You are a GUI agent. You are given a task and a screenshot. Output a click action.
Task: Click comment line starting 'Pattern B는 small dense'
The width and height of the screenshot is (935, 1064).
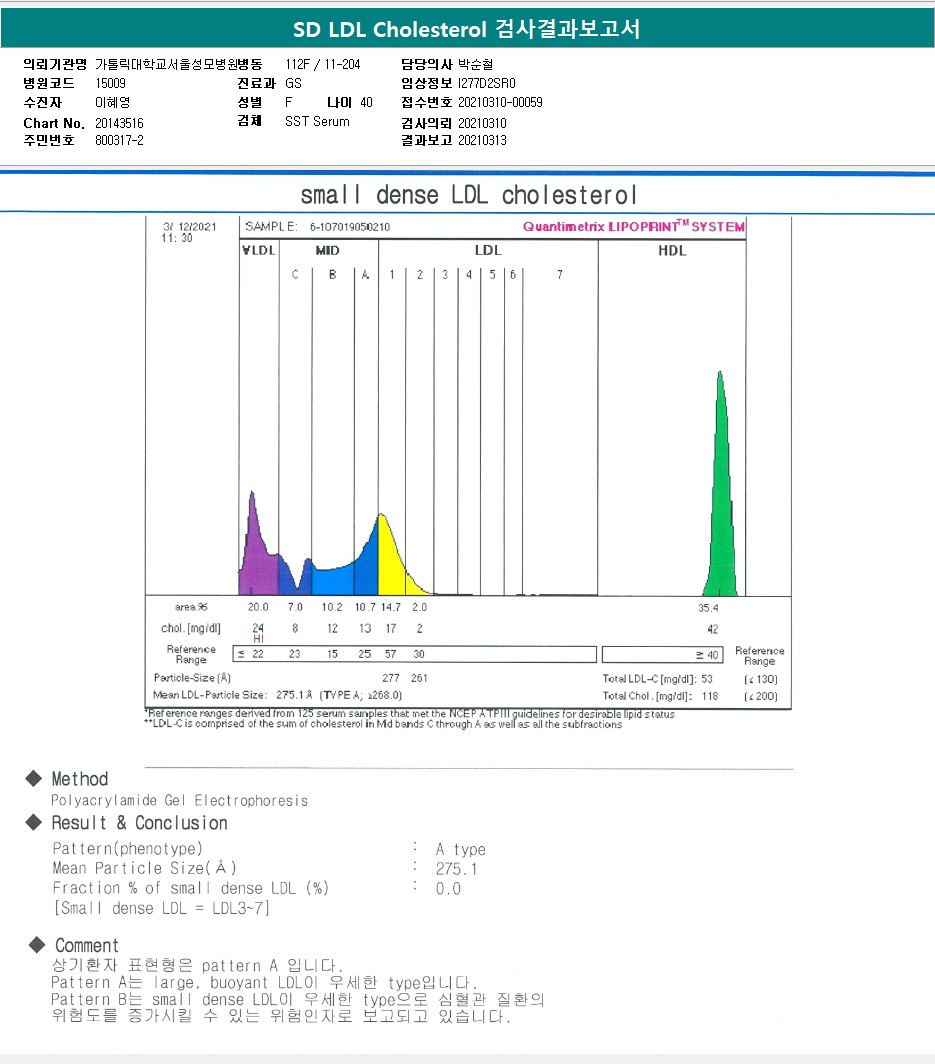point(298,1000)
